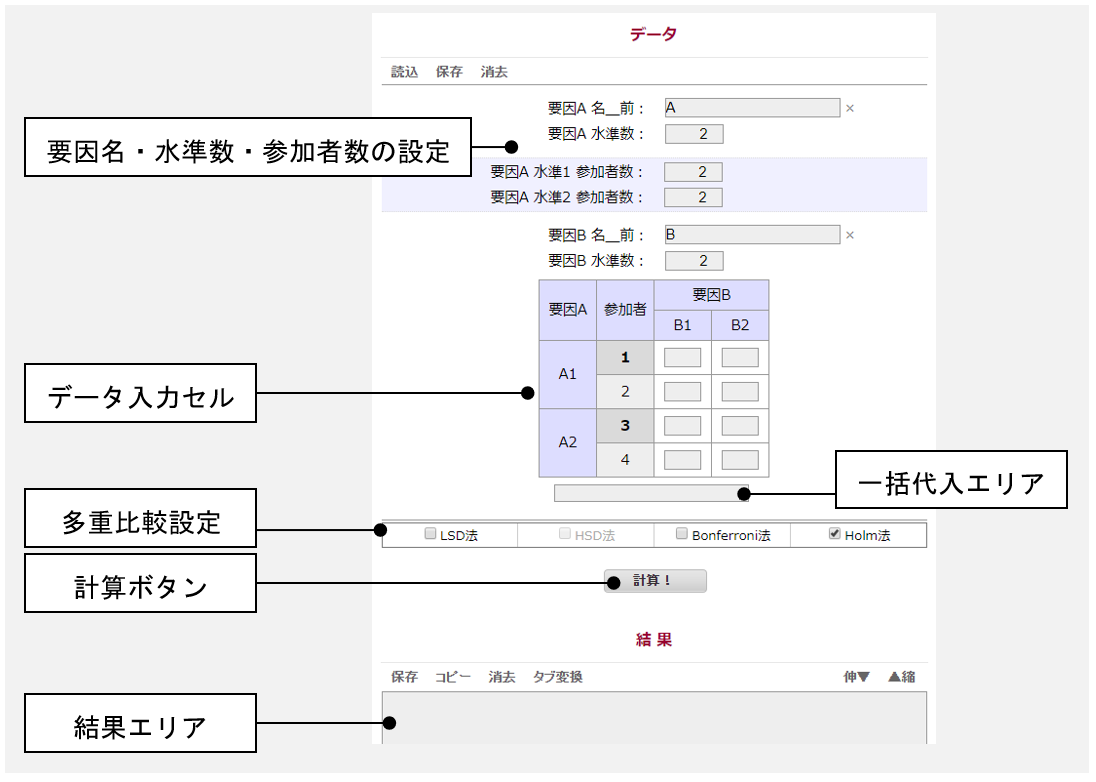1096x782 pixels.
Task: Click 保存 in the data section menu
Action: coord(449,72)
